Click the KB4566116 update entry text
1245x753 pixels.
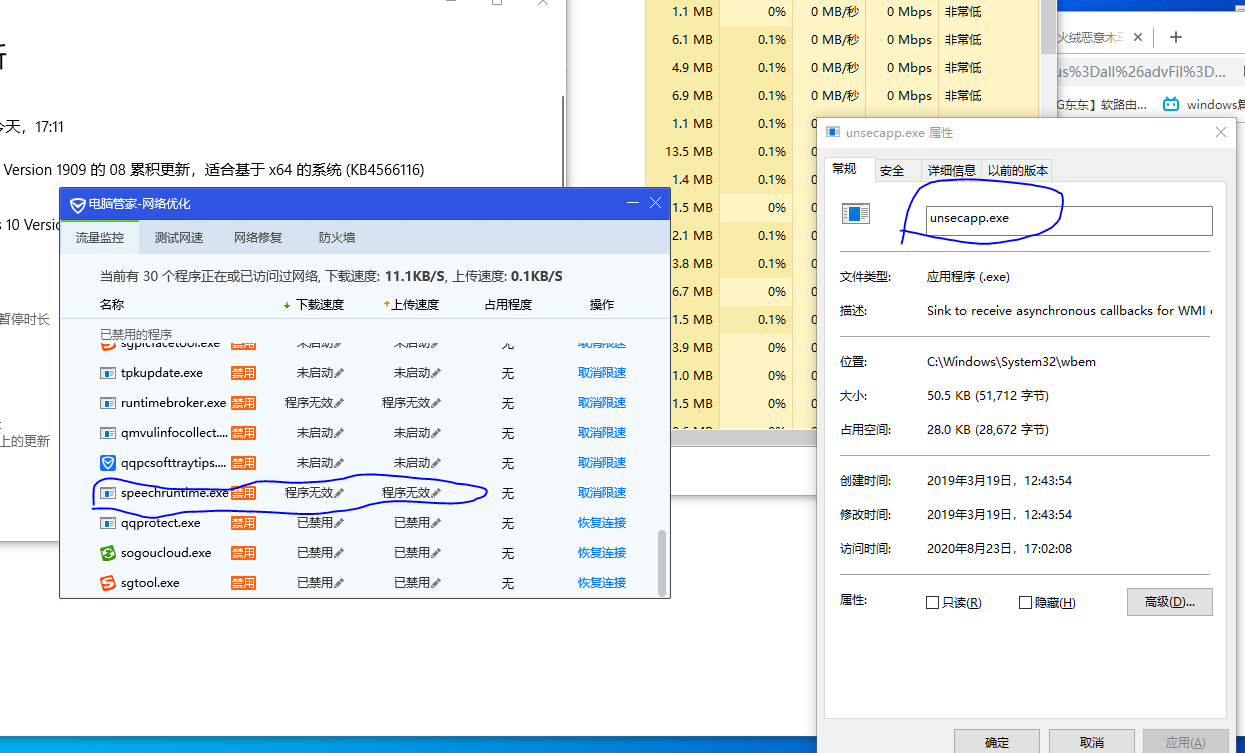click(214, 170)
